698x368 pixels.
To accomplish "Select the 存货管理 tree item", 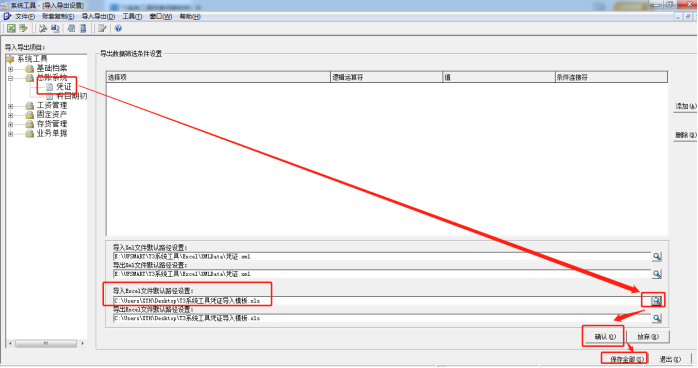I will tap(52, 125).
